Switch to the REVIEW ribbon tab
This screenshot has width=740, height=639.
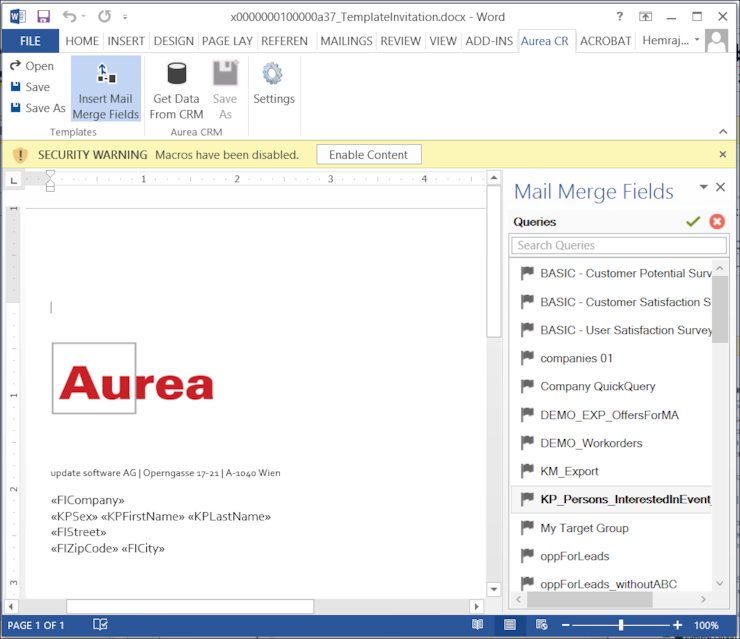401,41
